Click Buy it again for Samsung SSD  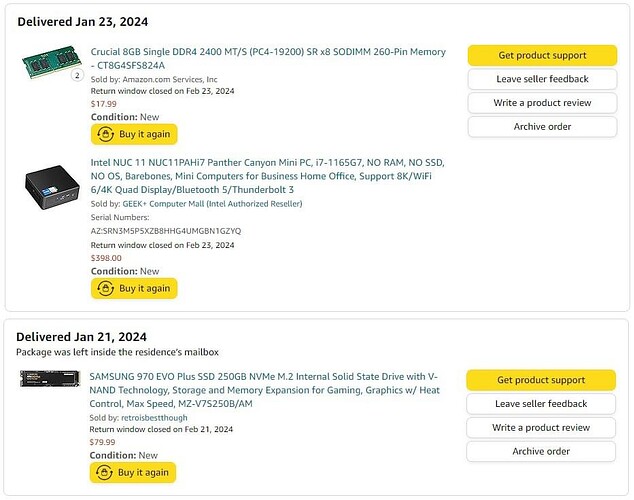click(133, 473)
